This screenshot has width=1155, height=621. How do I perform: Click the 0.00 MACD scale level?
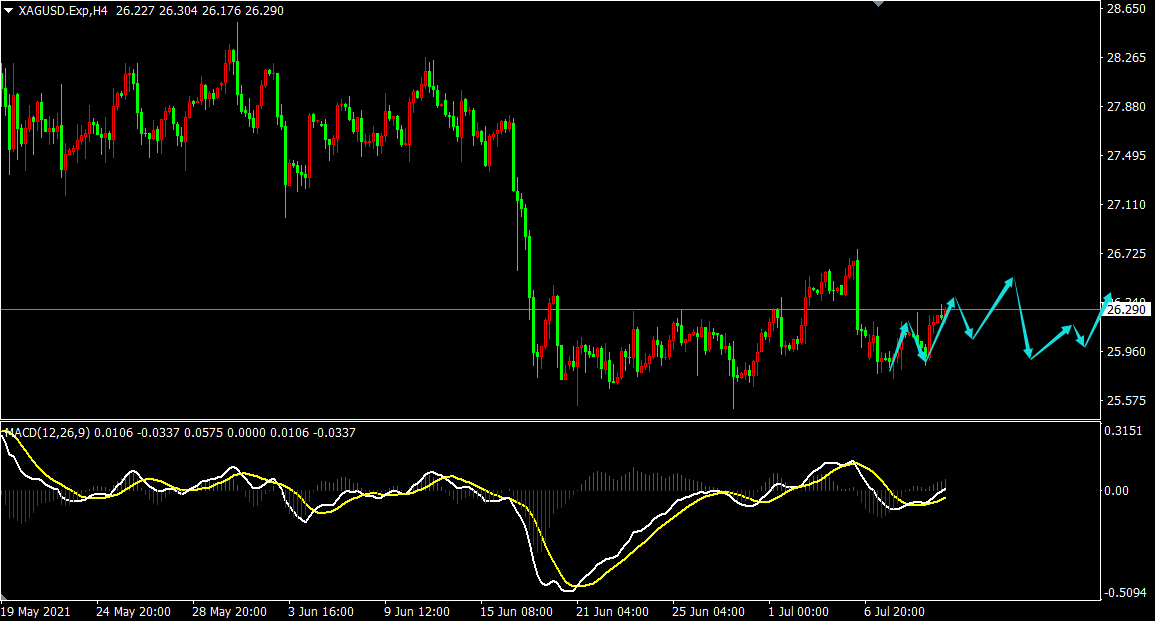click(1117, 491)
